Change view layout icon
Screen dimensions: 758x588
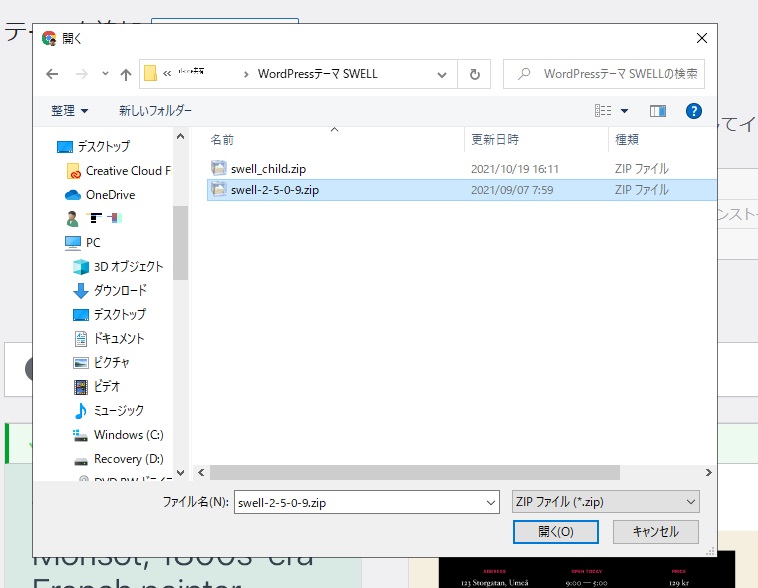[x=603, y=111]
